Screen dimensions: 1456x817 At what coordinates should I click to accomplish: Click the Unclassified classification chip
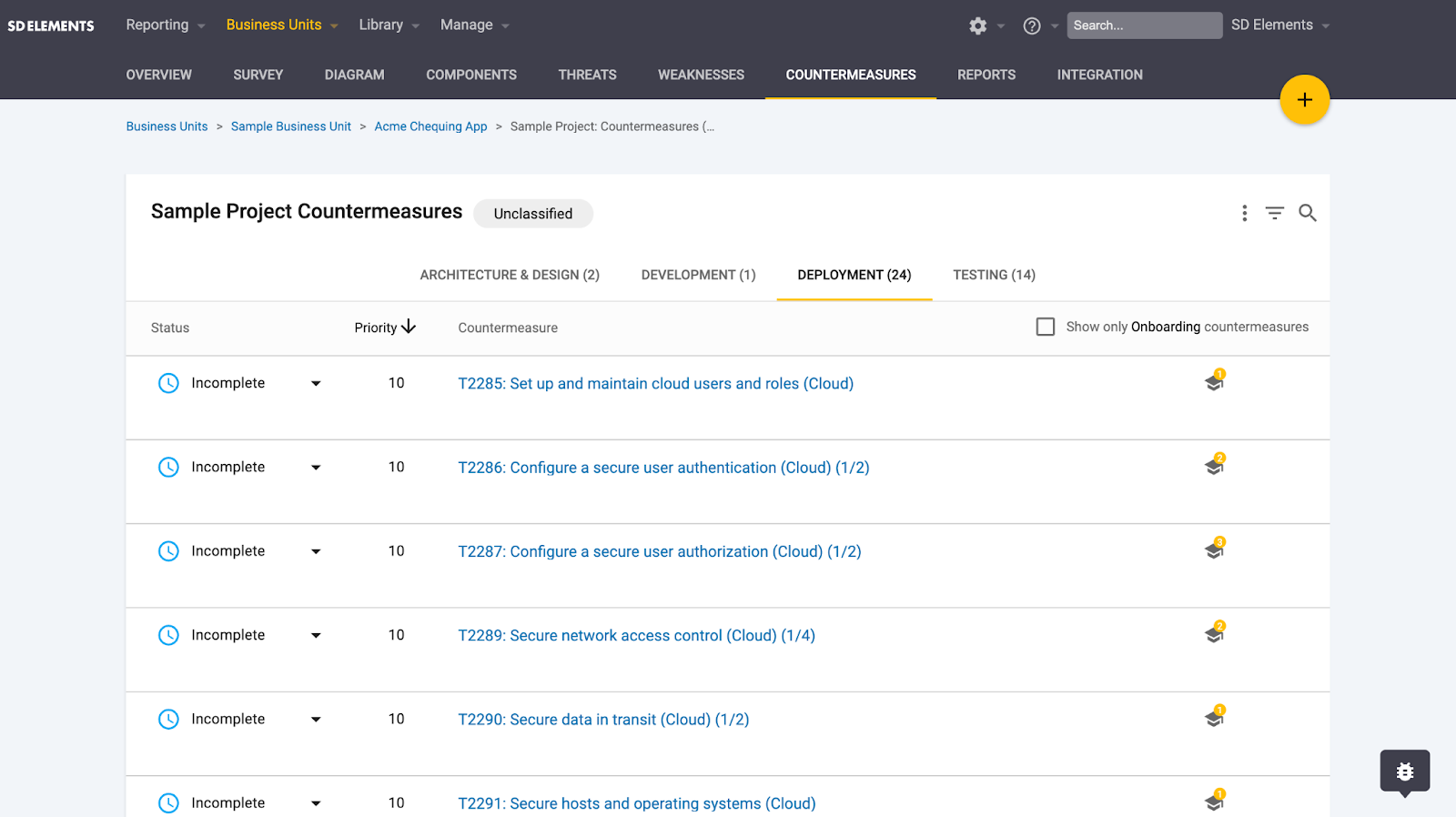[533, 214]
